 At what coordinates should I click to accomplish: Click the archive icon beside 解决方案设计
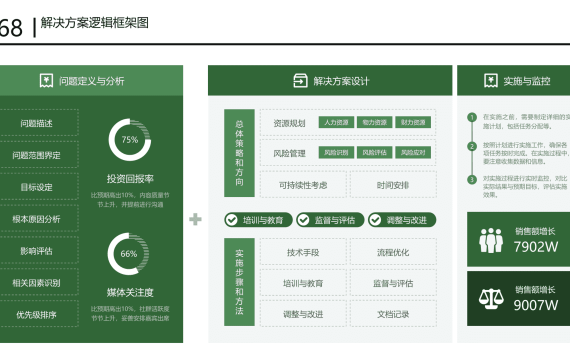[x=300, y=81]
